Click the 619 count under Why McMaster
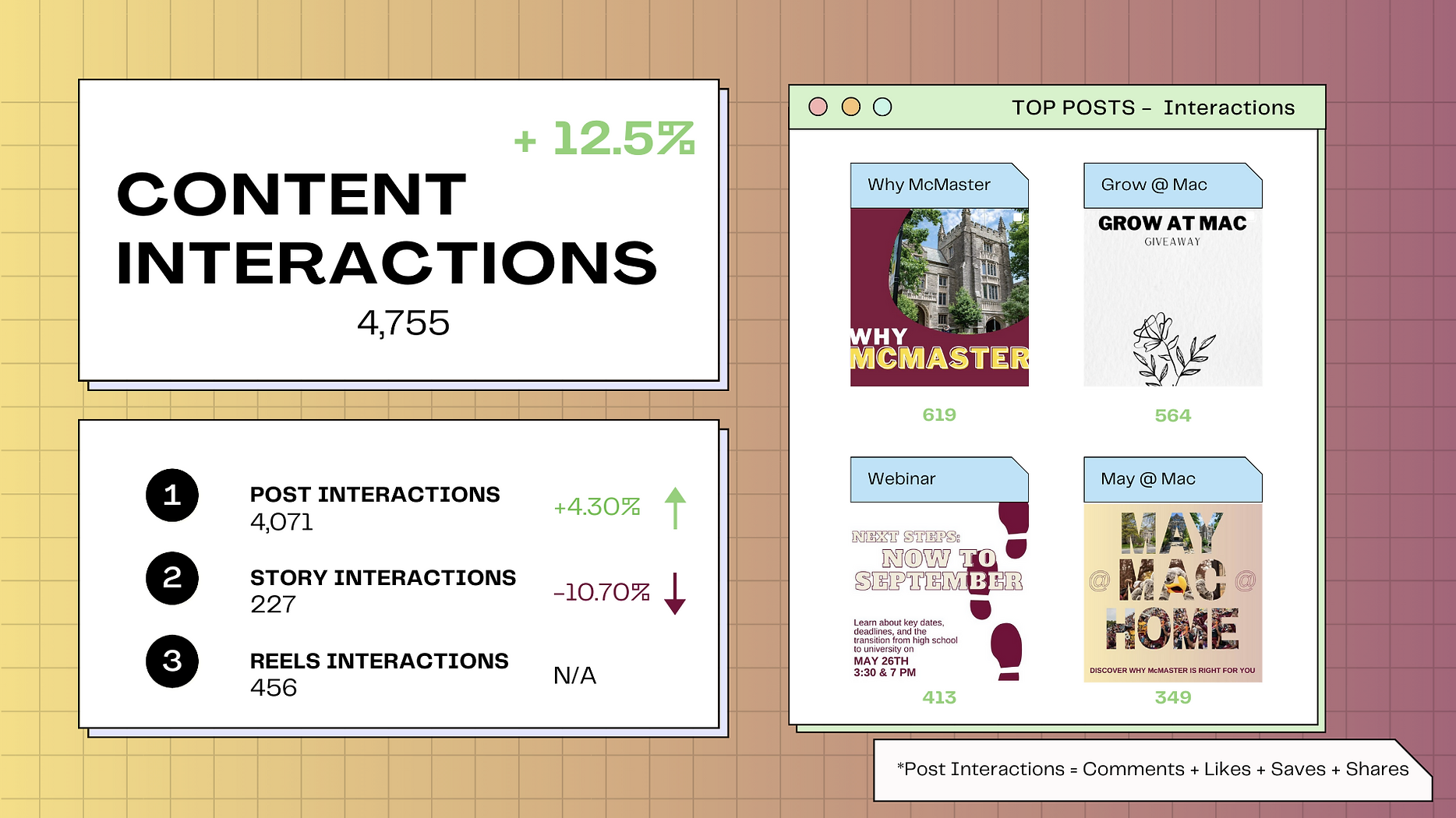The width and height of the screenshot is (1456, 818). click(939, 414)
